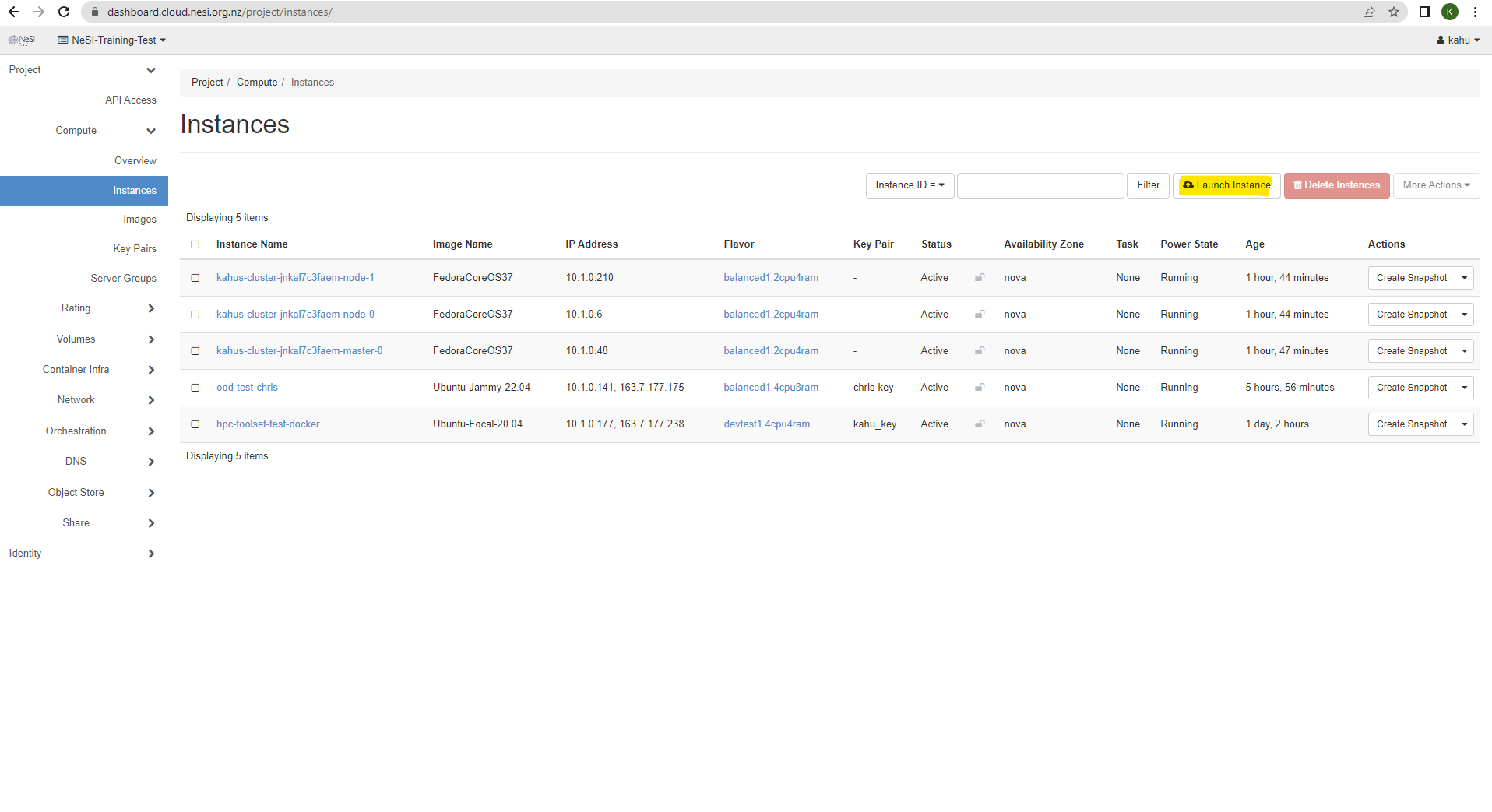Select all instances with header checkbox

(195, 244)
